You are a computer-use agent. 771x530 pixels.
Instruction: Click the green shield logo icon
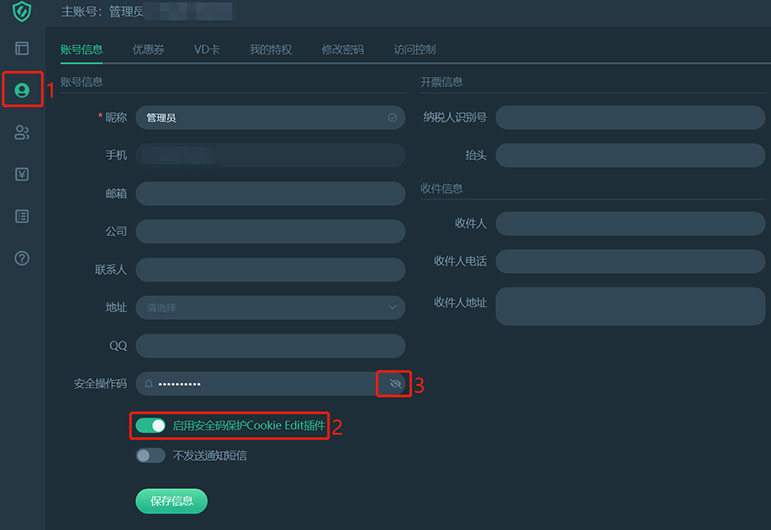[x=21, y=12]
